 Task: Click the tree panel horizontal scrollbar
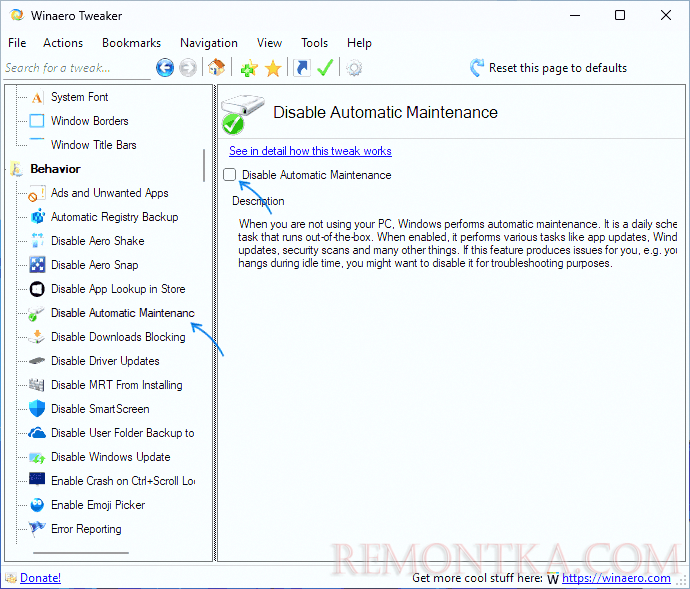(x=81, y=553)
